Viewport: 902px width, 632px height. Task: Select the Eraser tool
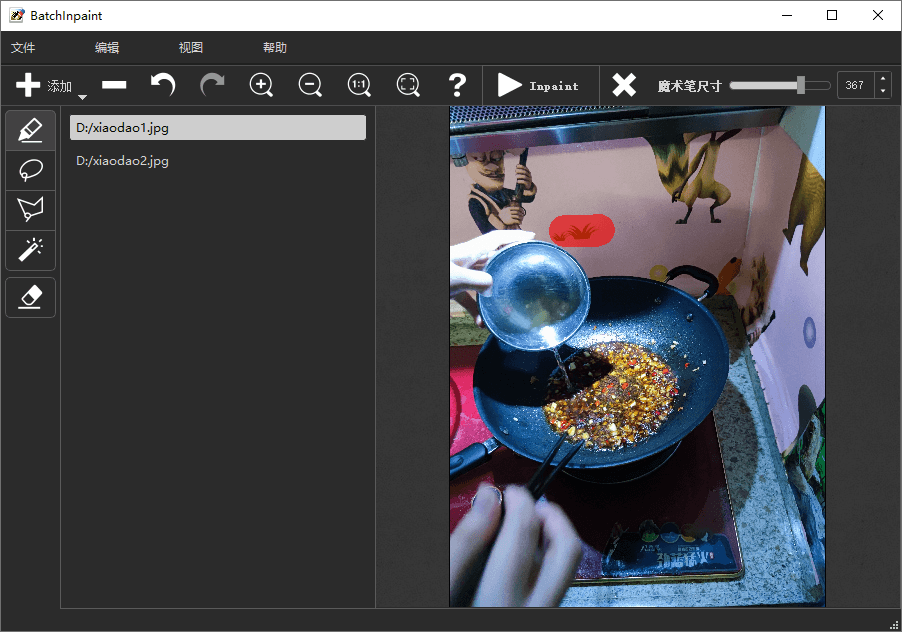[30, 297]
